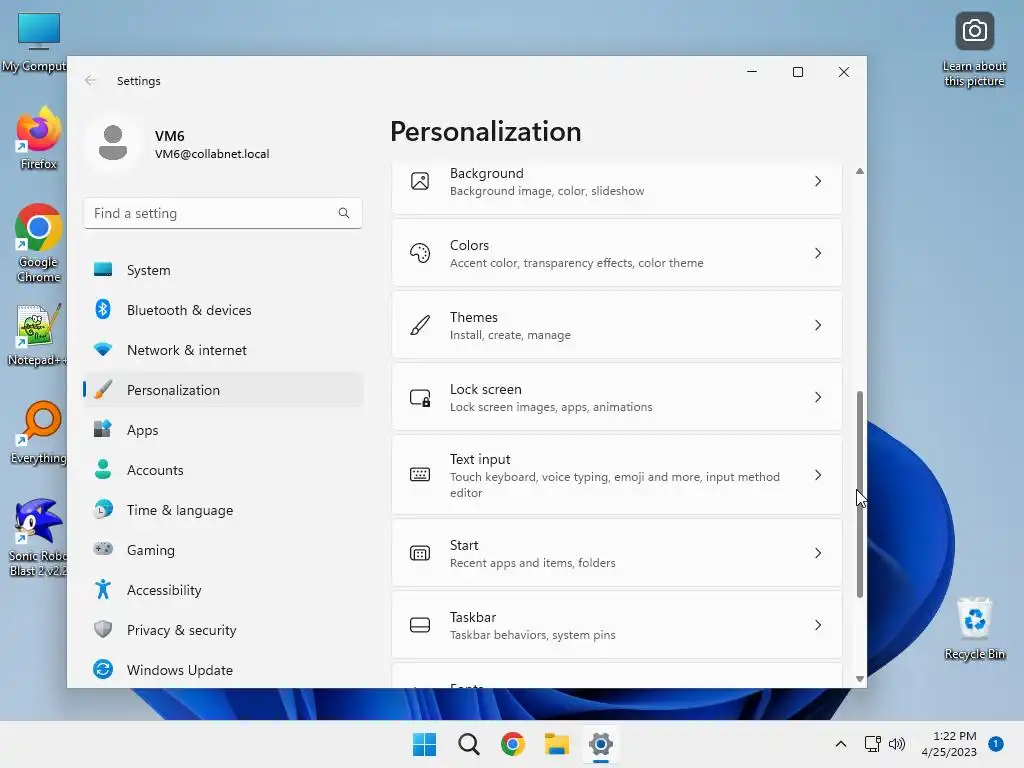Click the Apps icon in sidebar

tap(103, 429)
